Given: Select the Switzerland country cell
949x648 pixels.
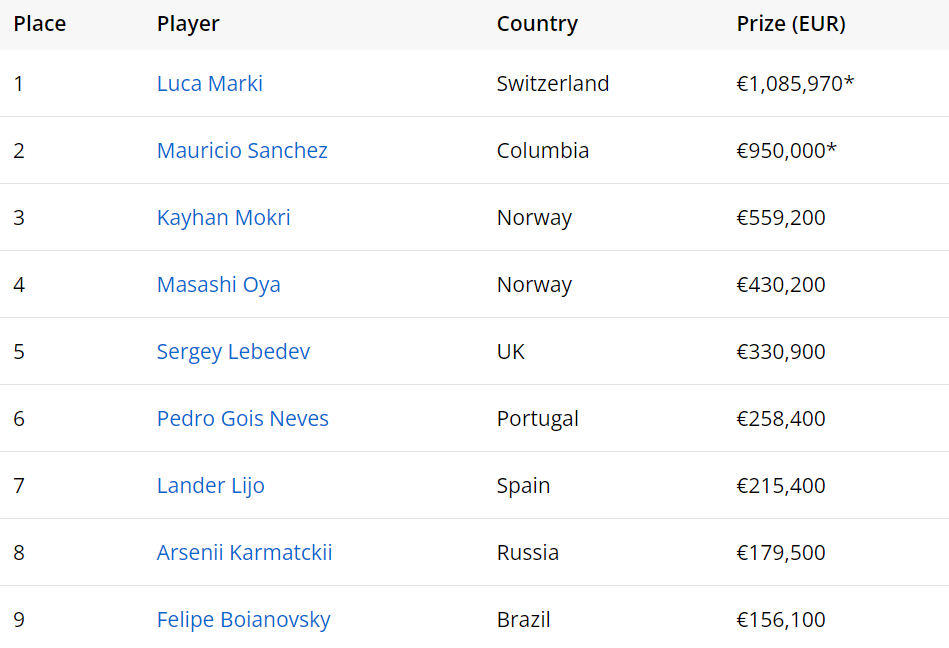Looking at the screenshot, I should click(x=553, y=84).
